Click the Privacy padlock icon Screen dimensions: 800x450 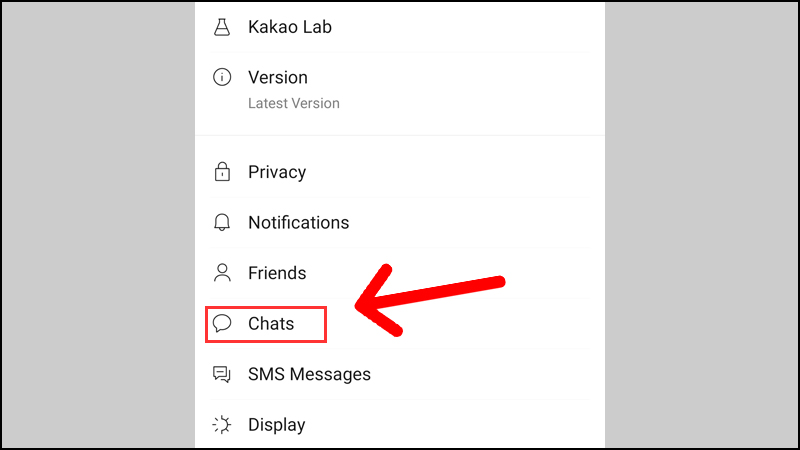coord(222,172)
